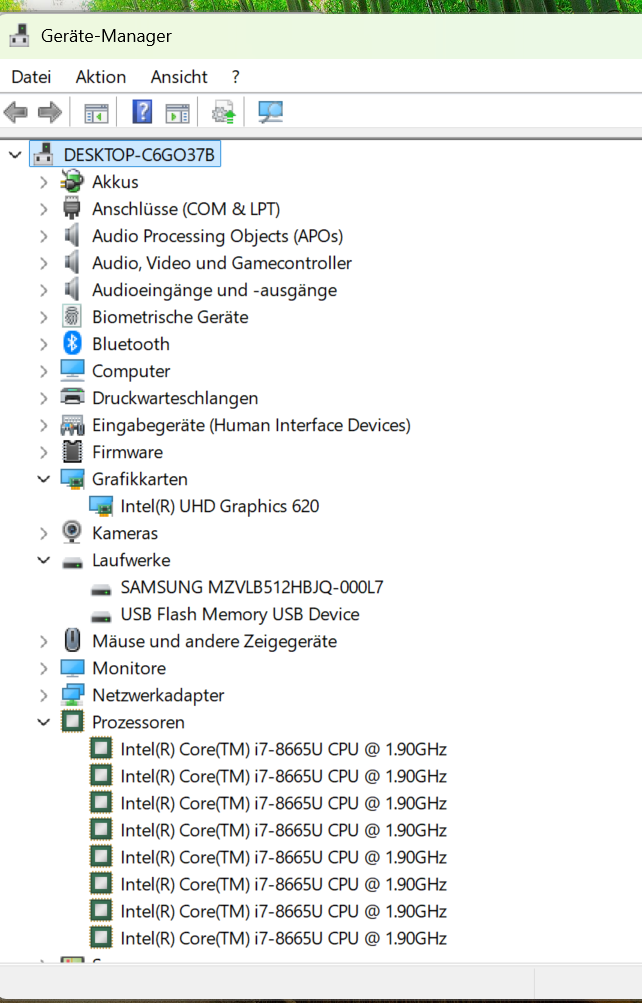Click the blue help question mark icon
642x1003 pixels.
[142, 113]
